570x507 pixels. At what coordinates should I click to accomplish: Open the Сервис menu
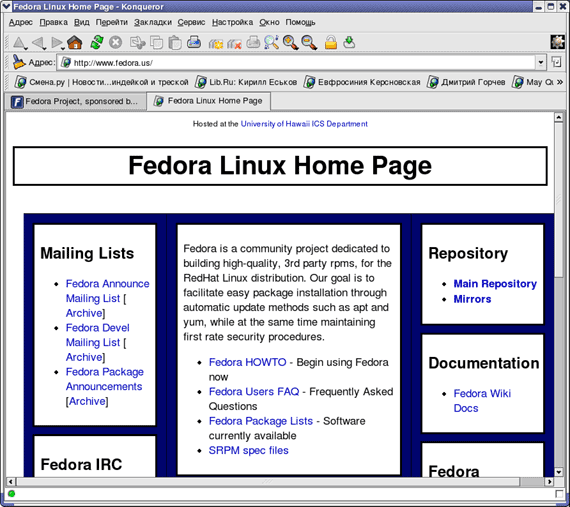tap(191, 23)
